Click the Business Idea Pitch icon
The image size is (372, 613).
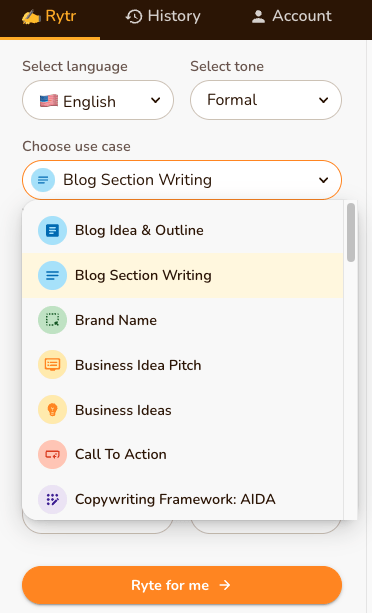point(52,365)
